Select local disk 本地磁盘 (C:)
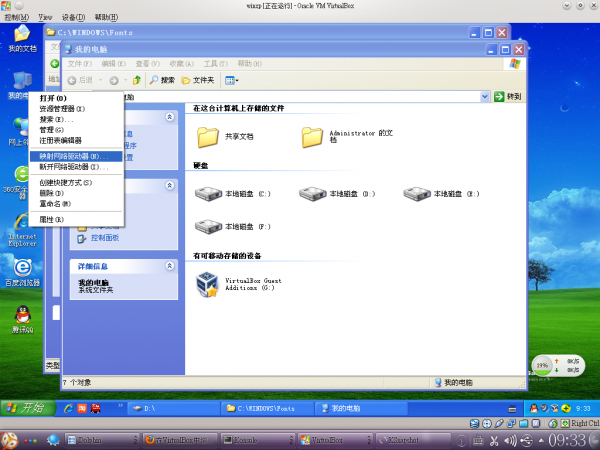The height and width of the screenshot is (450, 600). point(233,194)
